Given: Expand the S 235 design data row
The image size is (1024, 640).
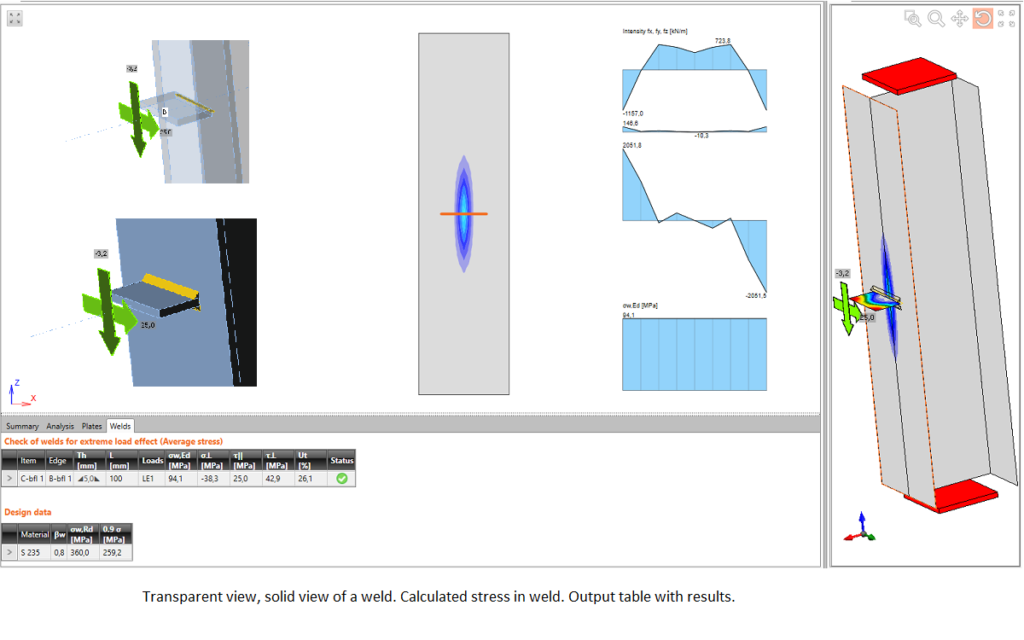Looking at the screenshot, I should click(9, 551).
